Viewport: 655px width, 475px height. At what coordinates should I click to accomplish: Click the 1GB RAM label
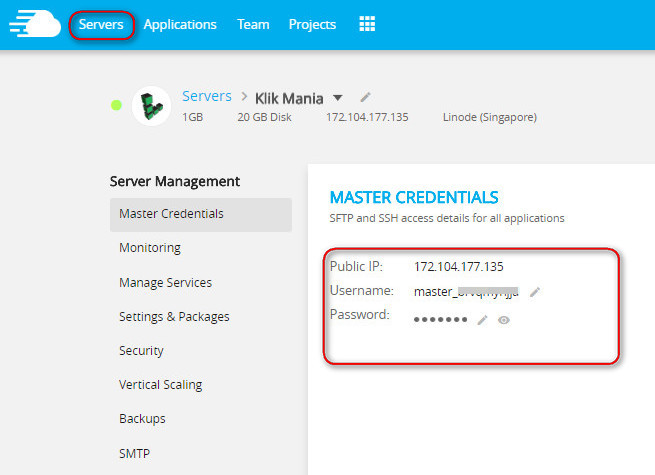click(193, 117)
